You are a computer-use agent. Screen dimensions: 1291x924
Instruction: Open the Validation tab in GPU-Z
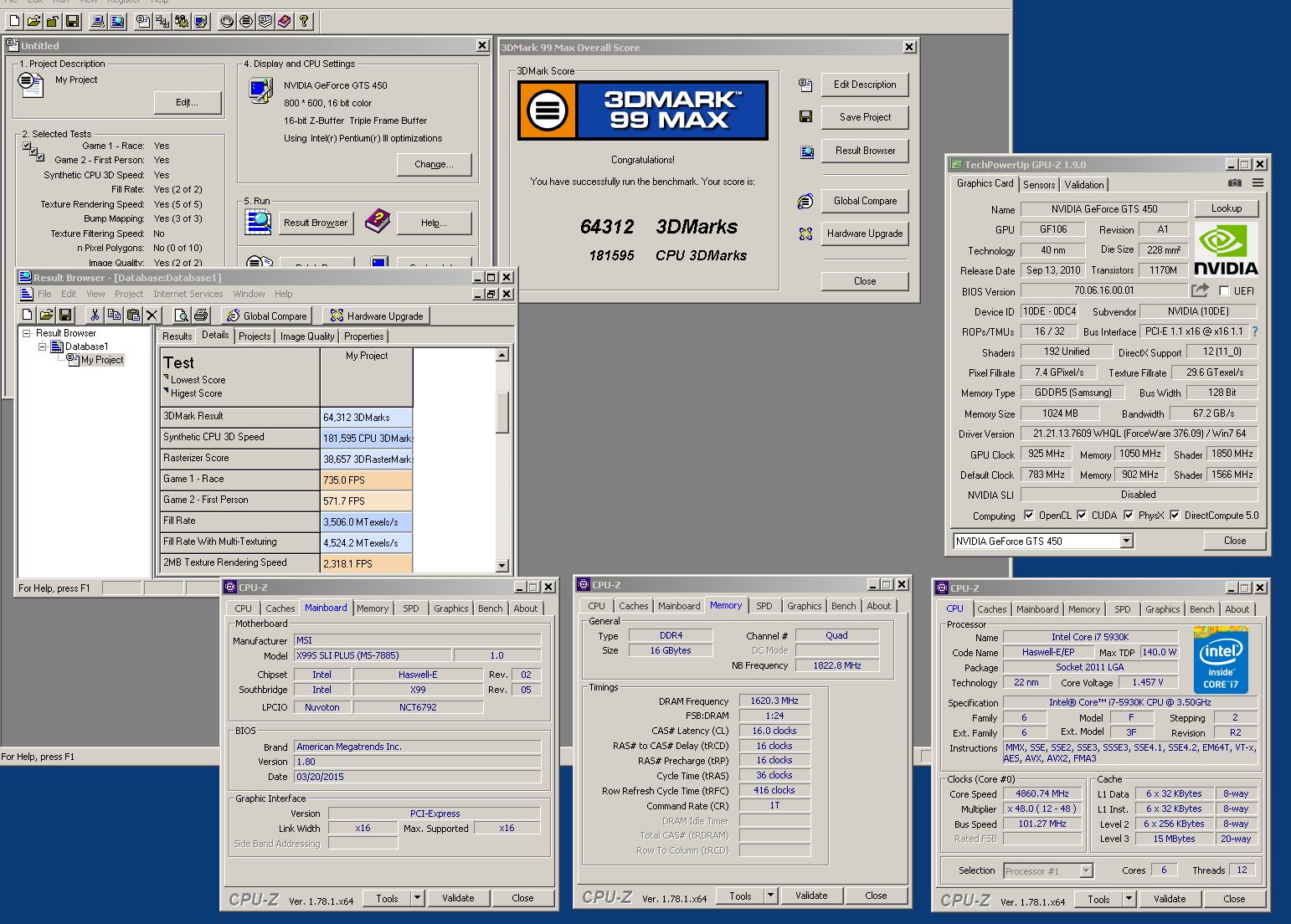(1084, 185)
